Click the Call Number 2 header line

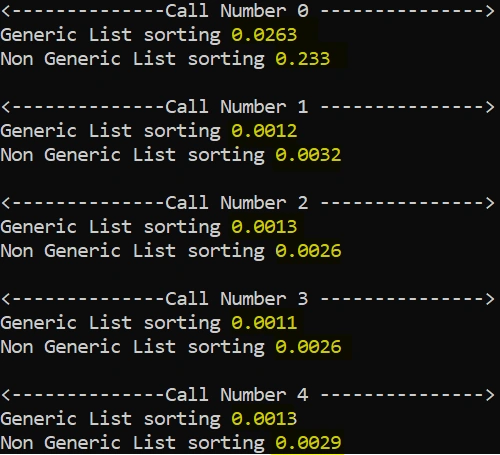(248, 203)
